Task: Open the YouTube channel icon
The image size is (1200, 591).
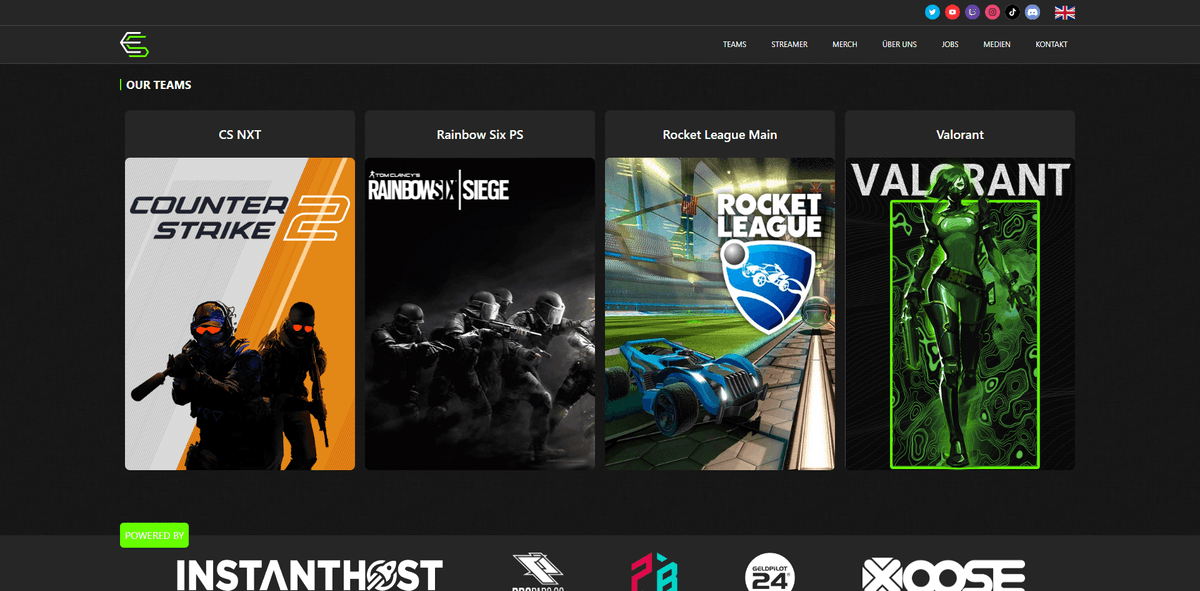Action: [x=952, y=12]
